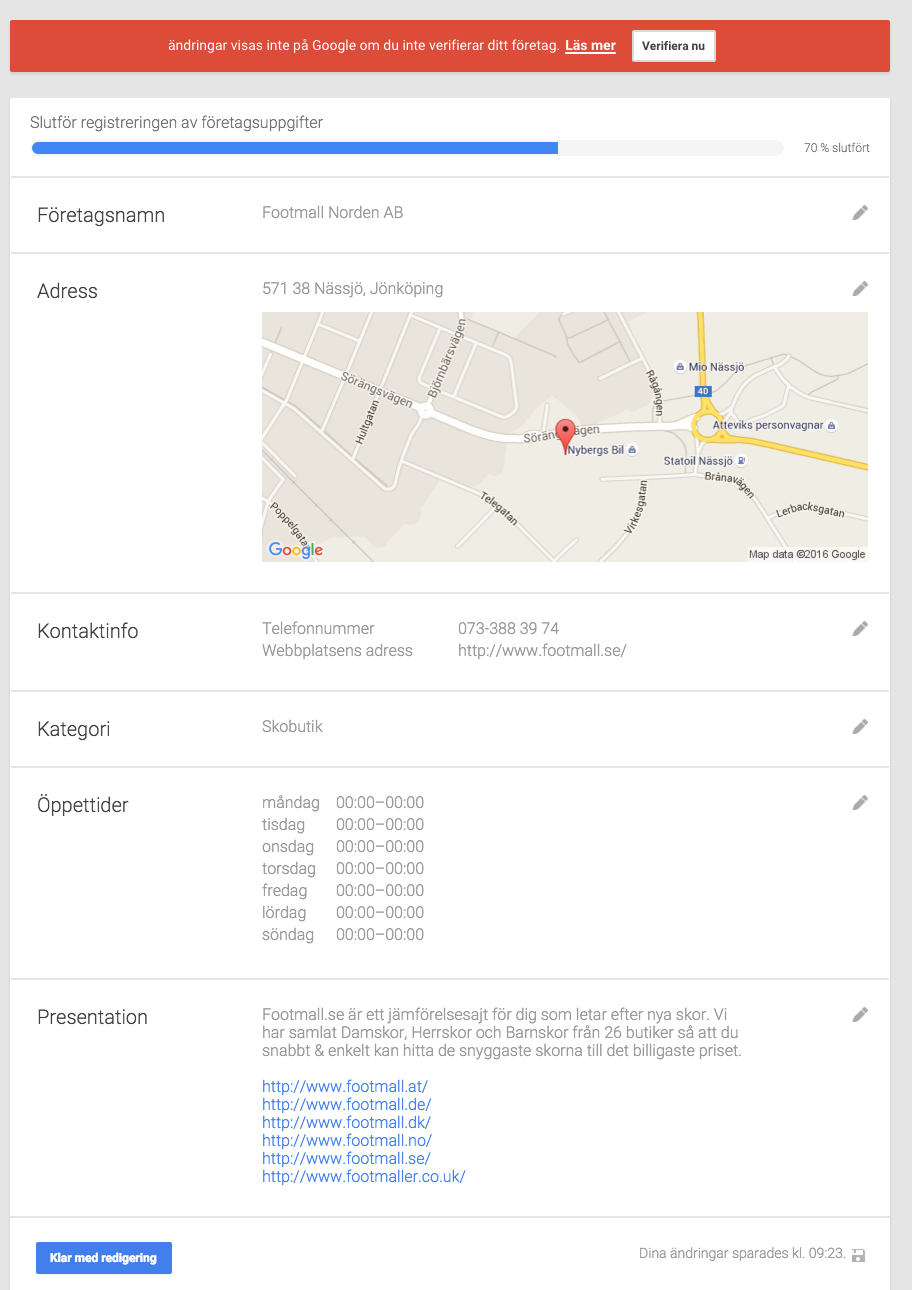
Task: Click the Verifiera nu button
Action: coord(674,46)
